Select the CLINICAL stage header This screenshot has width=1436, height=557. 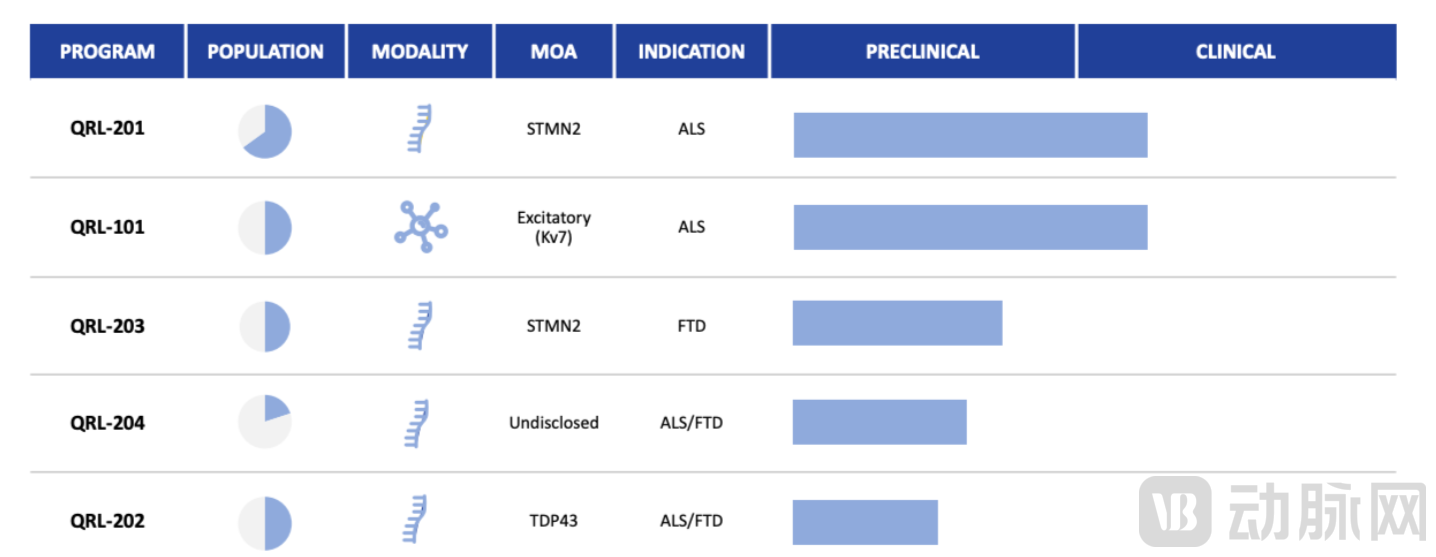coord(1235,52)
